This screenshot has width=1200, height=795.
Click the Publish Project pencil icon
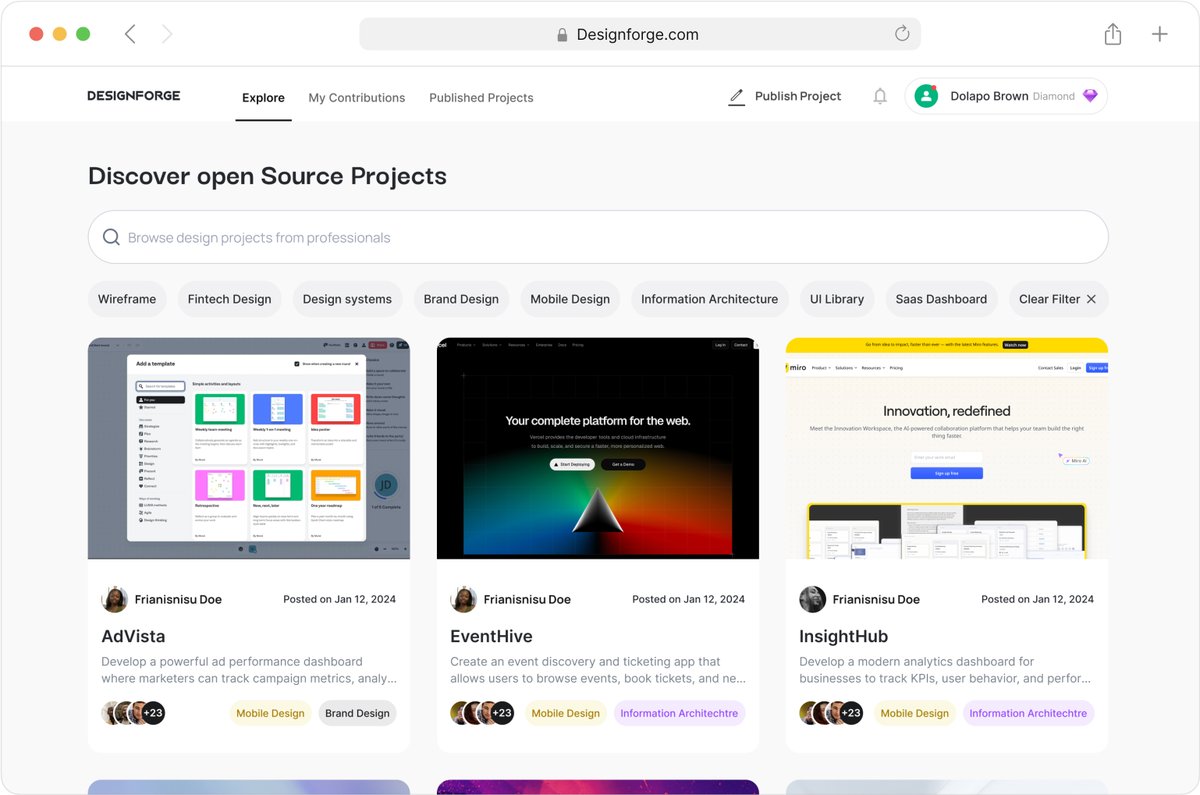737,96
